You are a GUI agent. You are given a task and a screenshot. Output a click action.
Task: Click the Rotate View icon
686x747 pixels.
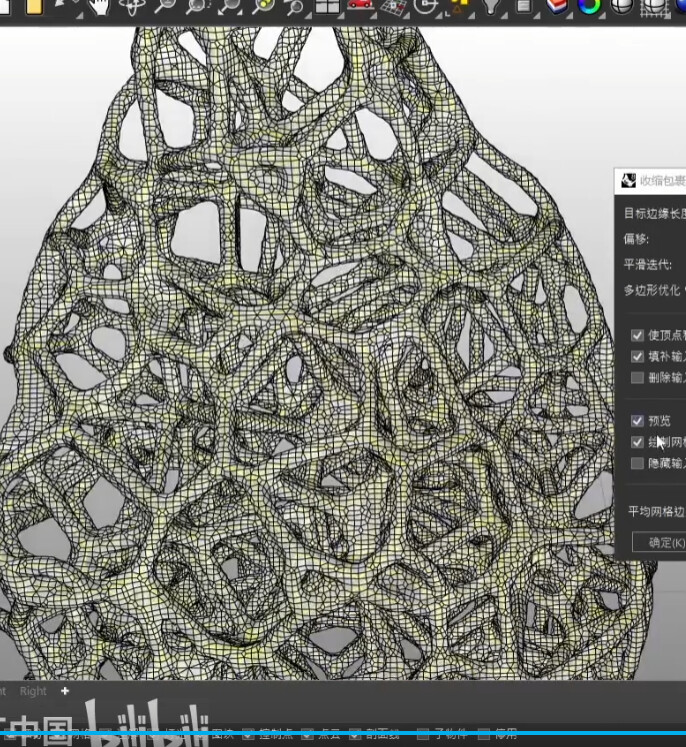tap(132, 8)
